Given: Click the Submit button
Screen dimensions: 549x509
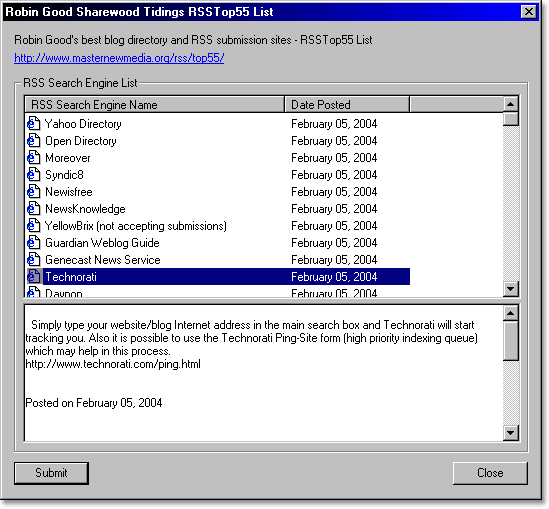Looking at the screenshot, I should coord(51,473).
